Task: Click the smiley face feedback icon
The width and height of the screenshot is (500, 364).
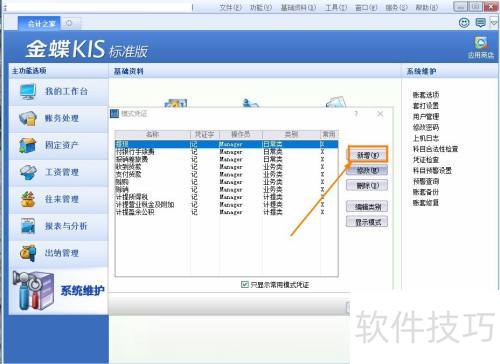Action: (x=464, y=22)
